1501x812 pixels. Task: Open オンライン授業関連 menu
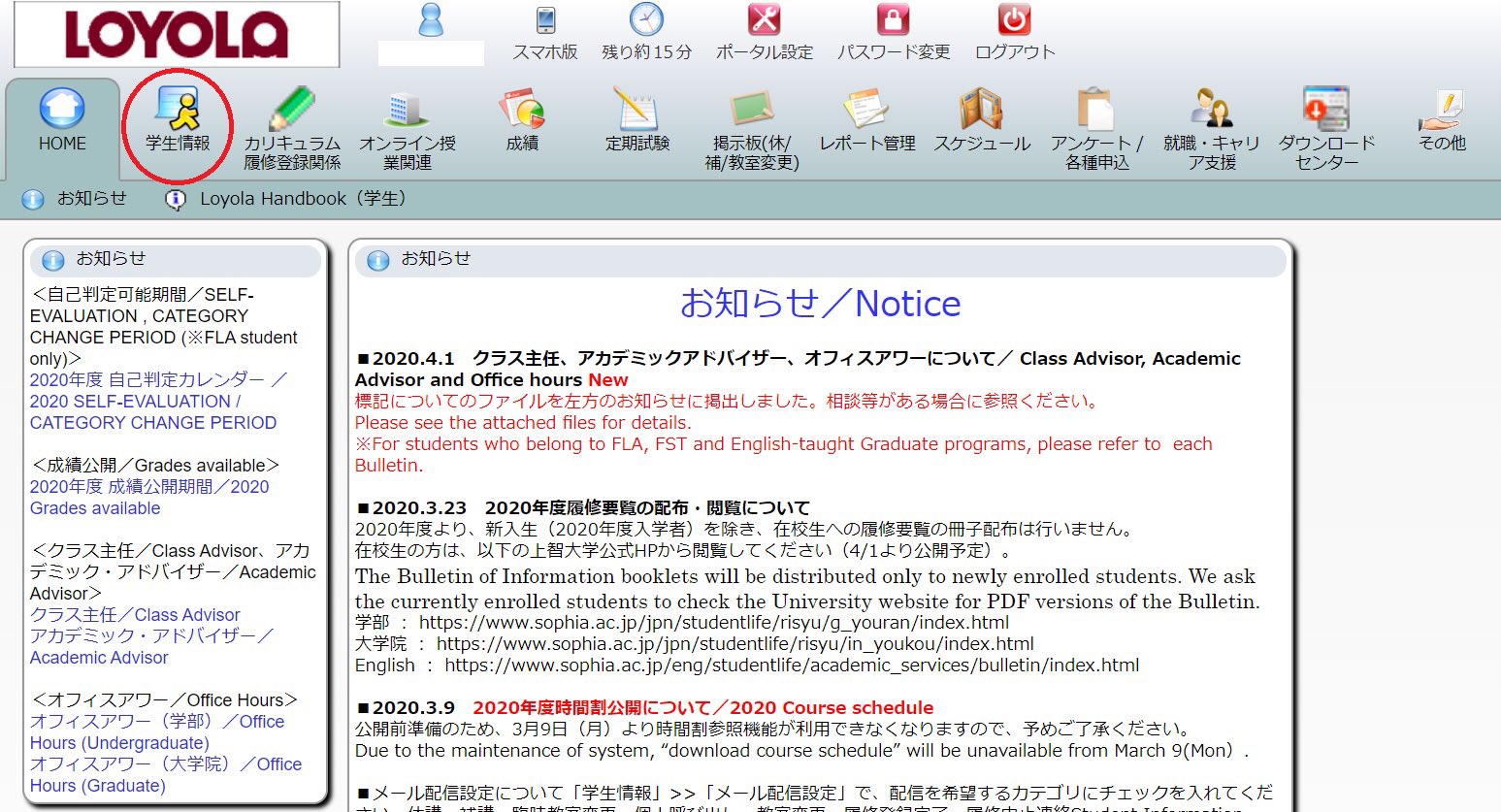click(408, 128)
